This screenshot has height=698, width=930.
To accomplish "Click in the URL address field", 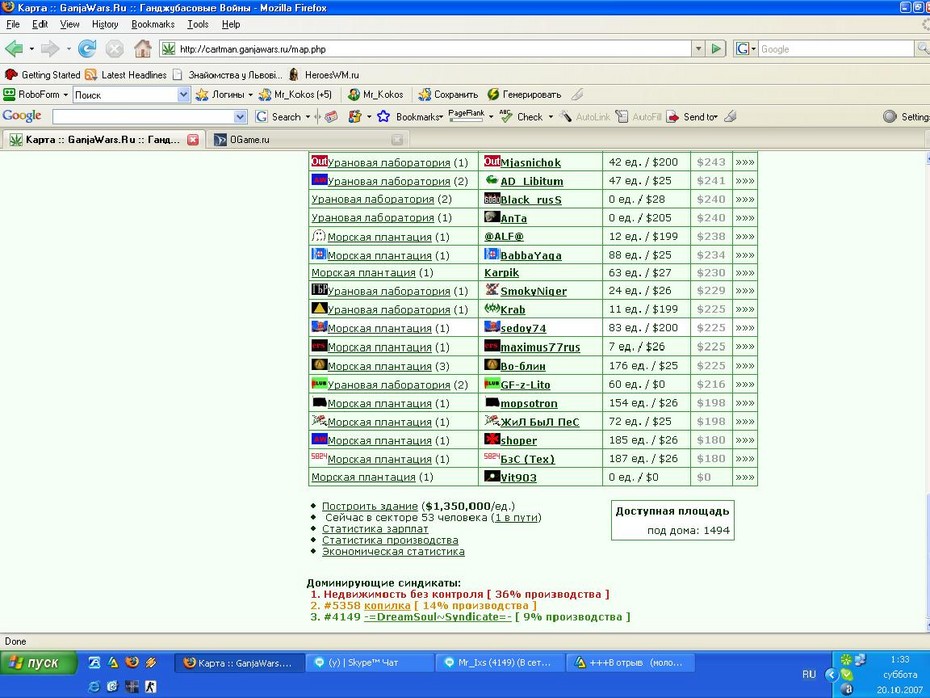I will pos(433,49).
